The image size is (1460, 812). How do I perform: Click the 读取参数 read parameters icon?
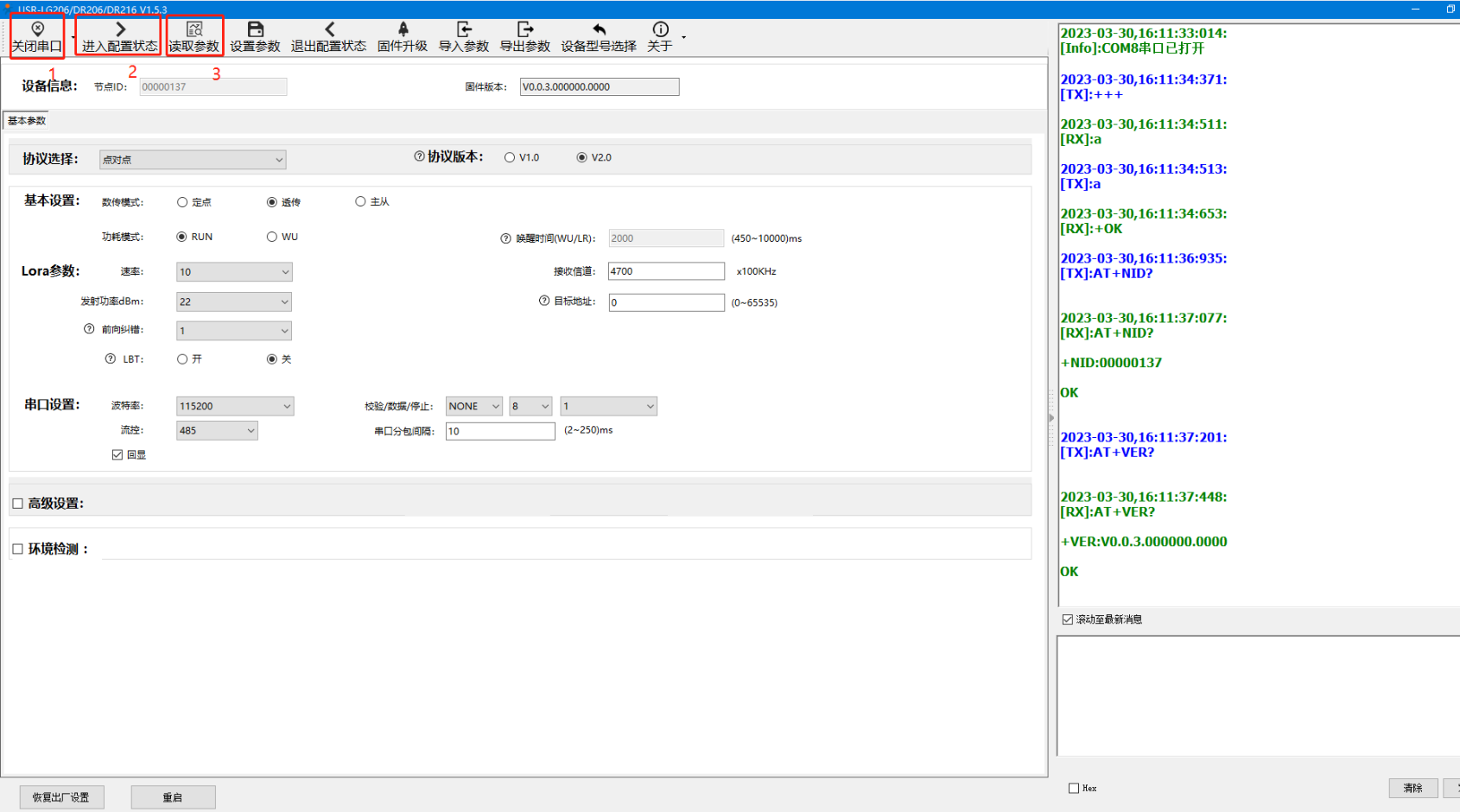(x=194, y=36)
